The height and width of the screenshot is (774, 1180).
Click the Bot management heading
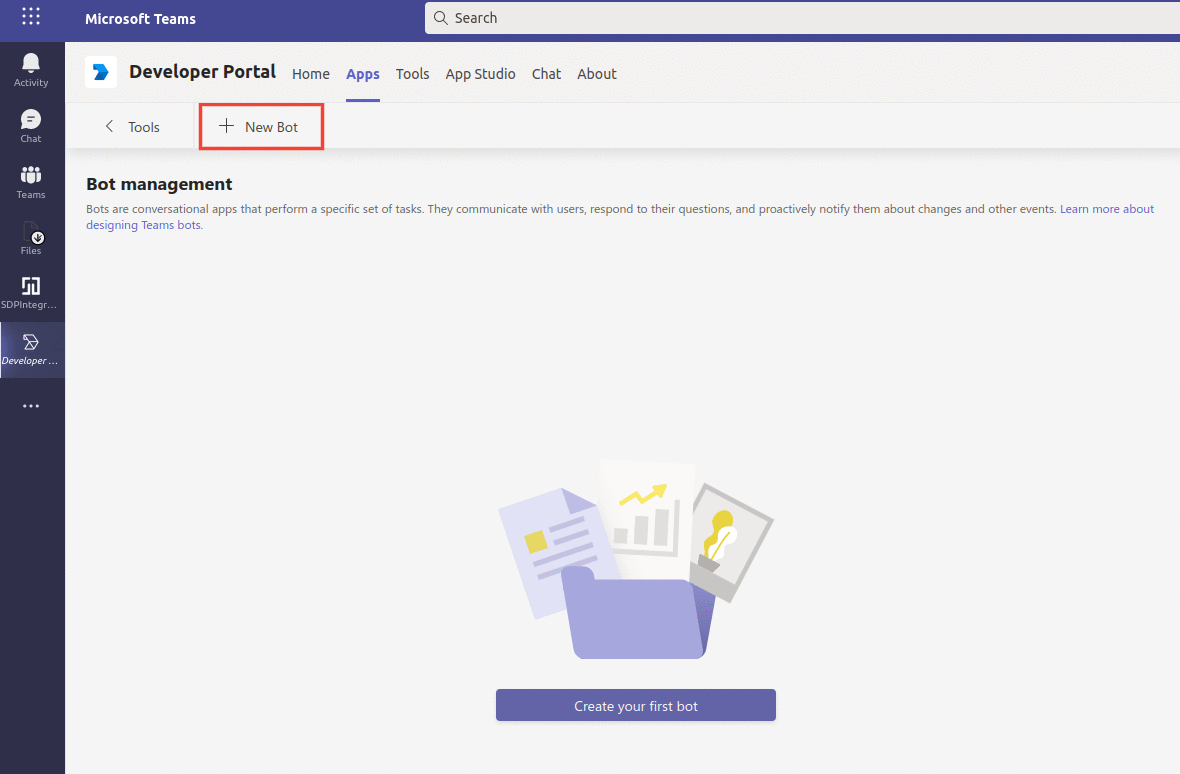click(160, 184)
